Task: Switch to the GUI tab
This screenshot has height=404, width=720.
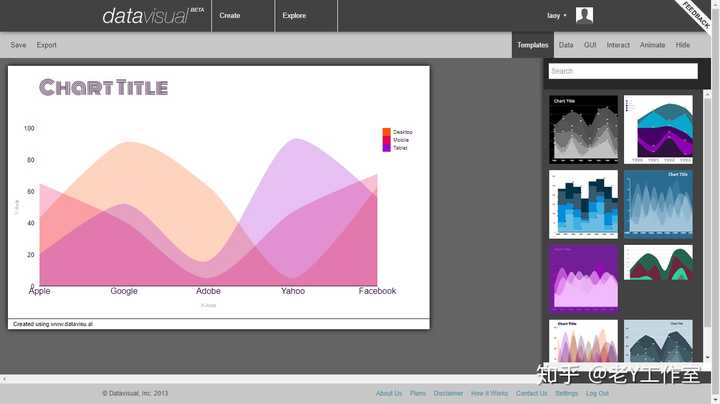Action: [x=590, y=45]
